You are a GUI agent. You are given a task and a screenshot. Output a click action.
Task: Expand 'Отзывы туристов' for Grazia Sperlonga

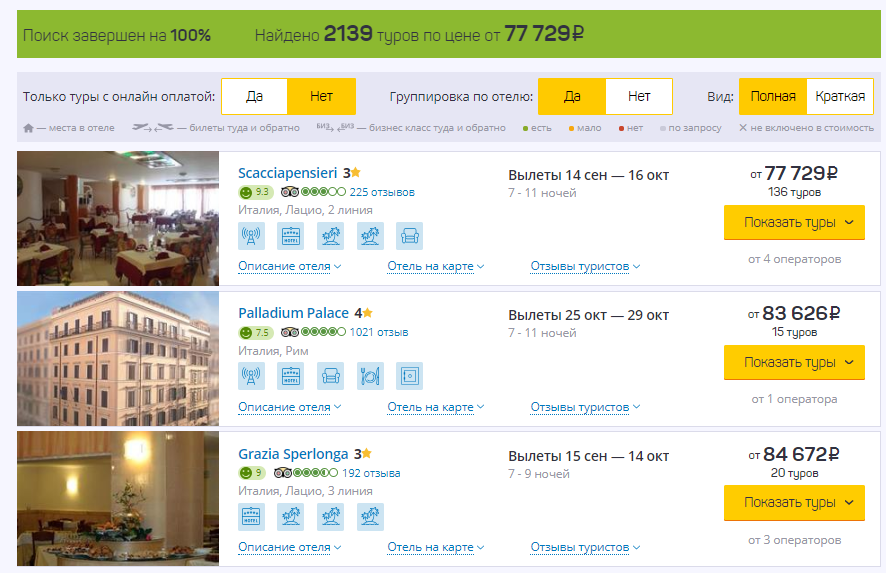[585, 547]
